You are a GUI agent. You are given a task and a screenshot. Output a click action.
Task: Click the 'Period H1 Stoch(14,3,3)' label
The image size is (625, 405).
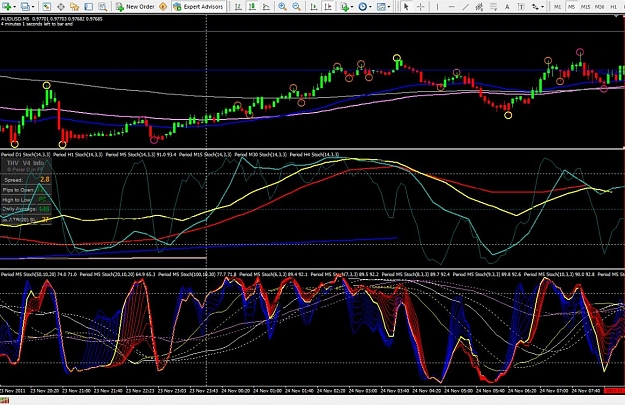pos(78,154)
